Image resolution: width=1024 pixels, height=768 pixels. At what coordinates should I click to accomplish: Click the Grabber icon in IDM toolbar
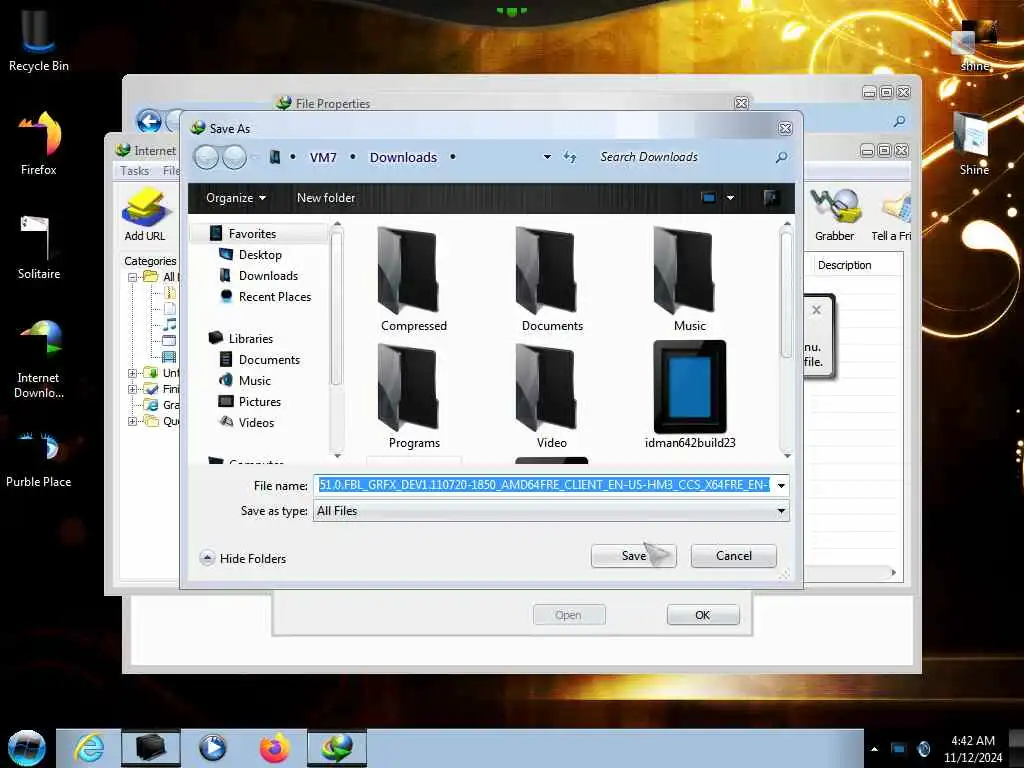pyautogui.click(x=834, y=215)
